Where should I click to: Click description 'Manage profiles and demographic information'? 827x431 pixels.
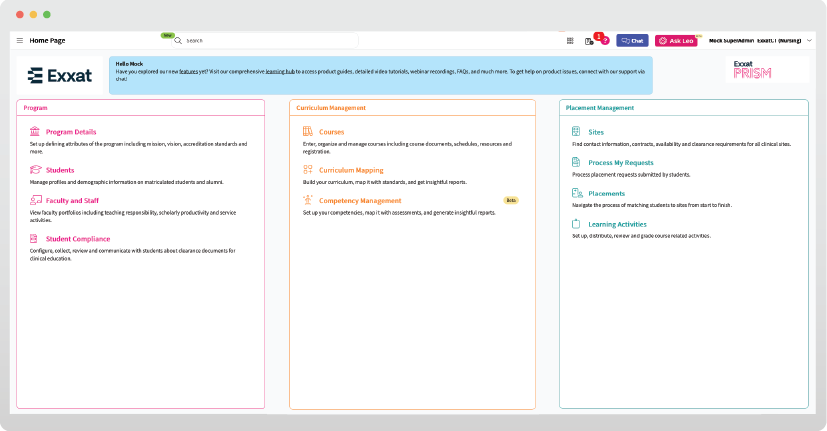(x=127, y=182)
